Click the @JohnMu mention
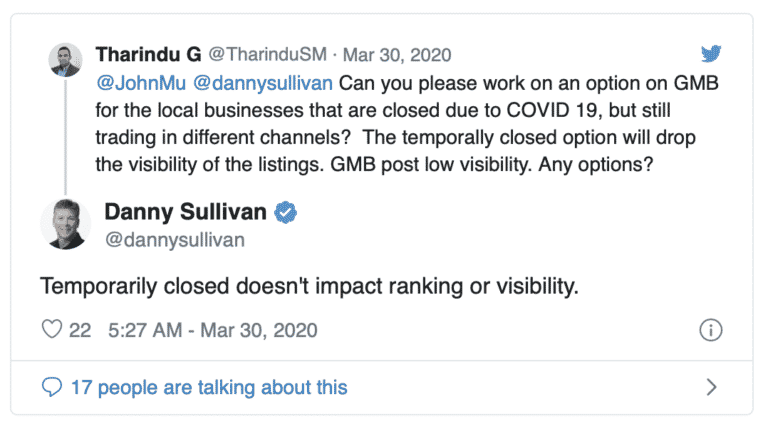Viewport: 768px width, 429px height. click(x=139, y=81)
